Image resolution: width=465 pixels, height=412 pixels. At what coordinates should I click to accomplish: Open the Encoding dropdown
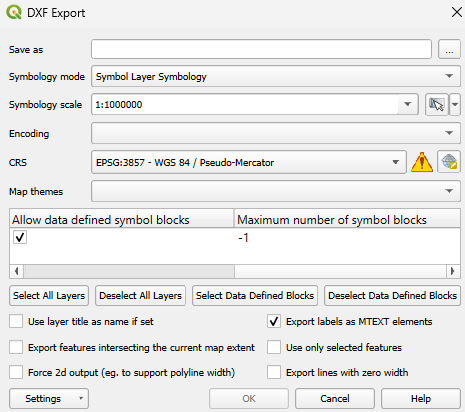coord(276,133)
